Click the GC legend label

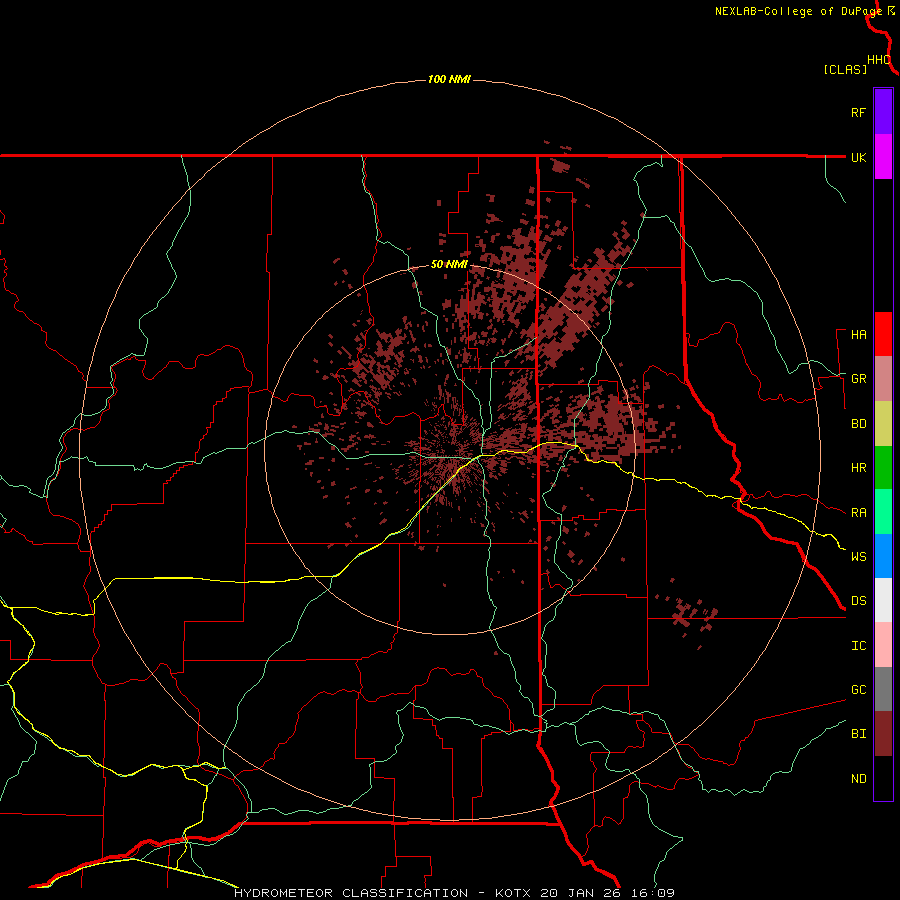[858, 690]
